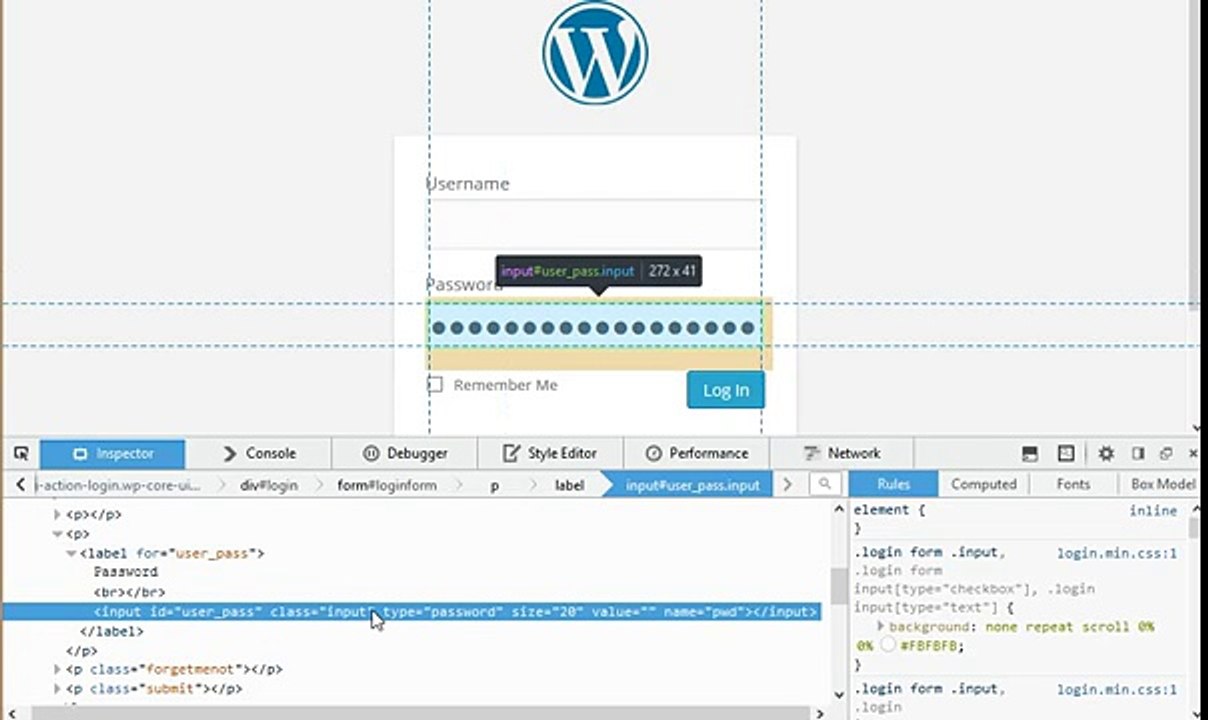1208x720 pixels.
Task: Open the Style Editor tab
Action: (550, 453)
